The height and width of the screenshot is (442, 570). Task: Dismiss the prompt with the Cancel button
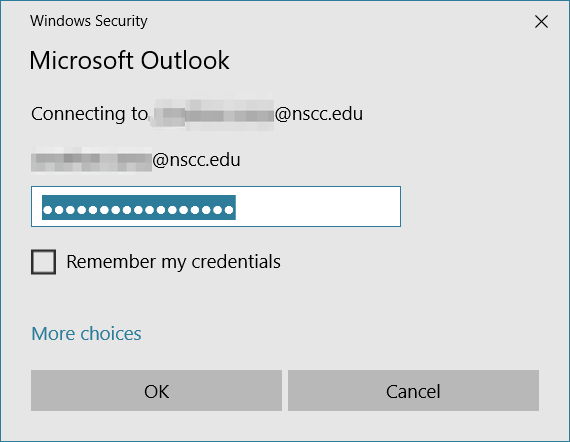coord(413,391)
